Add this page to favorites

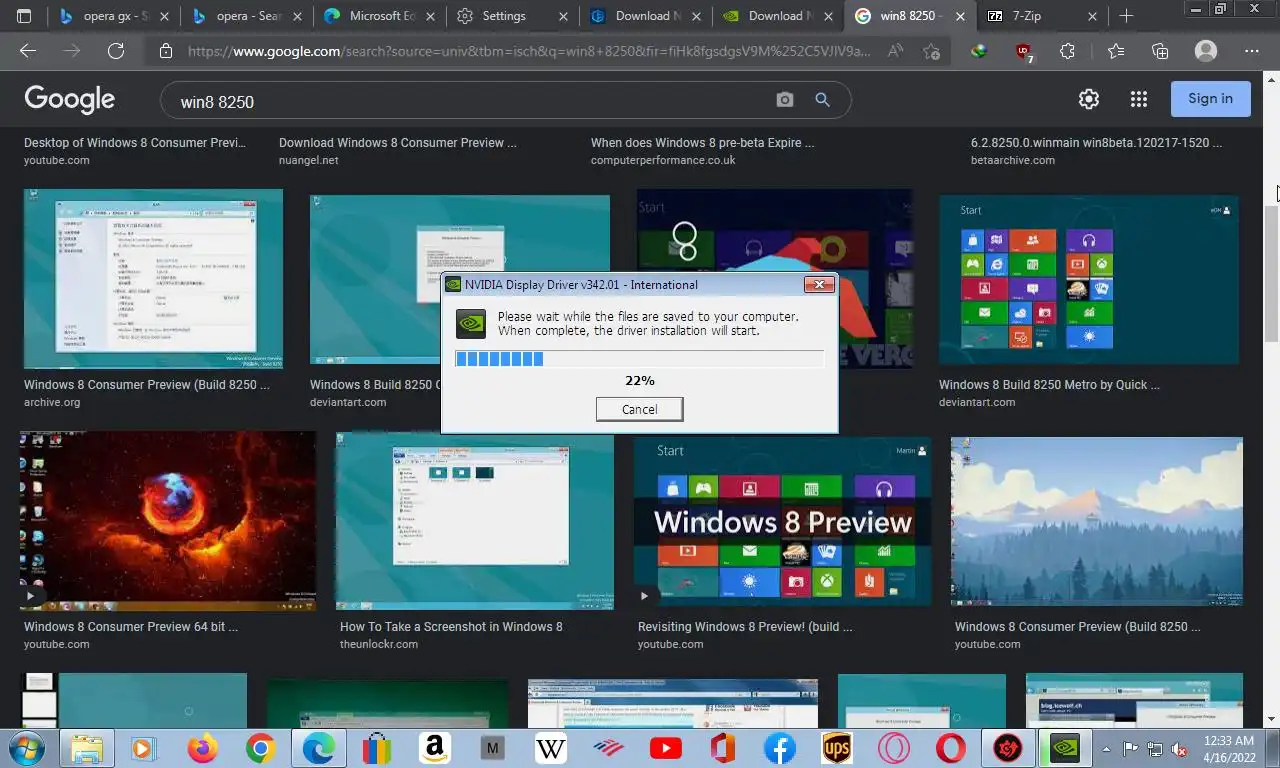(x=932, y=51)
